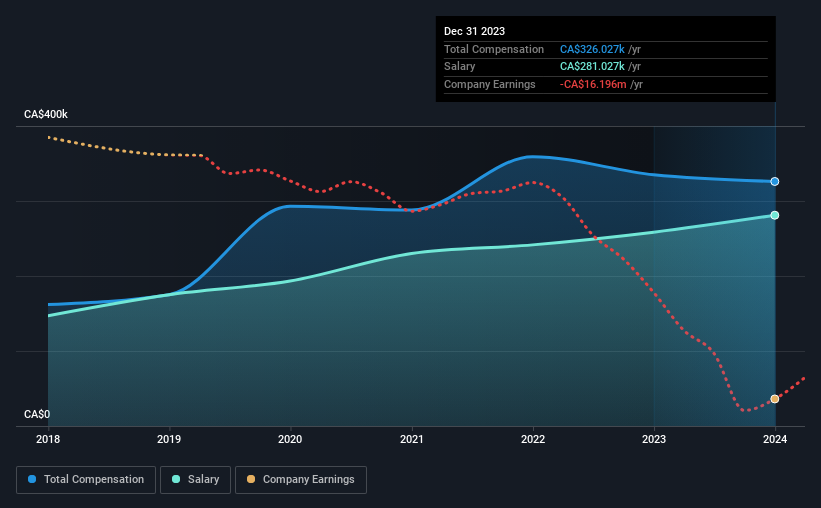Click the 2018 x-axis label

(x=48, y=439)
